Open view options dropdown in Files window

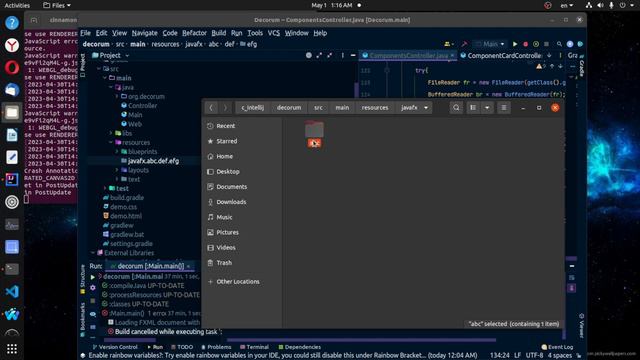click(x=487, y=108)
